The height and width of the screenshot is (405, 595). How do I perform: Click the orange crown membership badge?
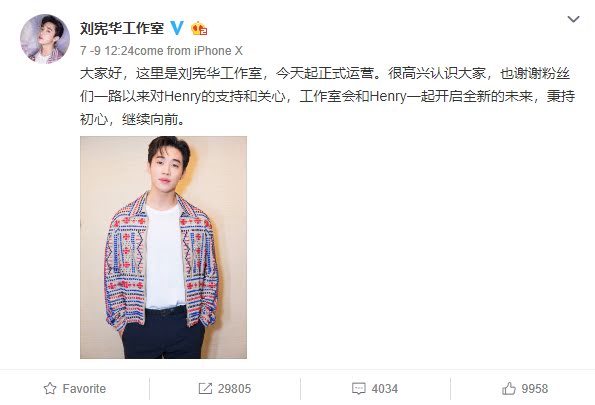(x=199, y=28)
